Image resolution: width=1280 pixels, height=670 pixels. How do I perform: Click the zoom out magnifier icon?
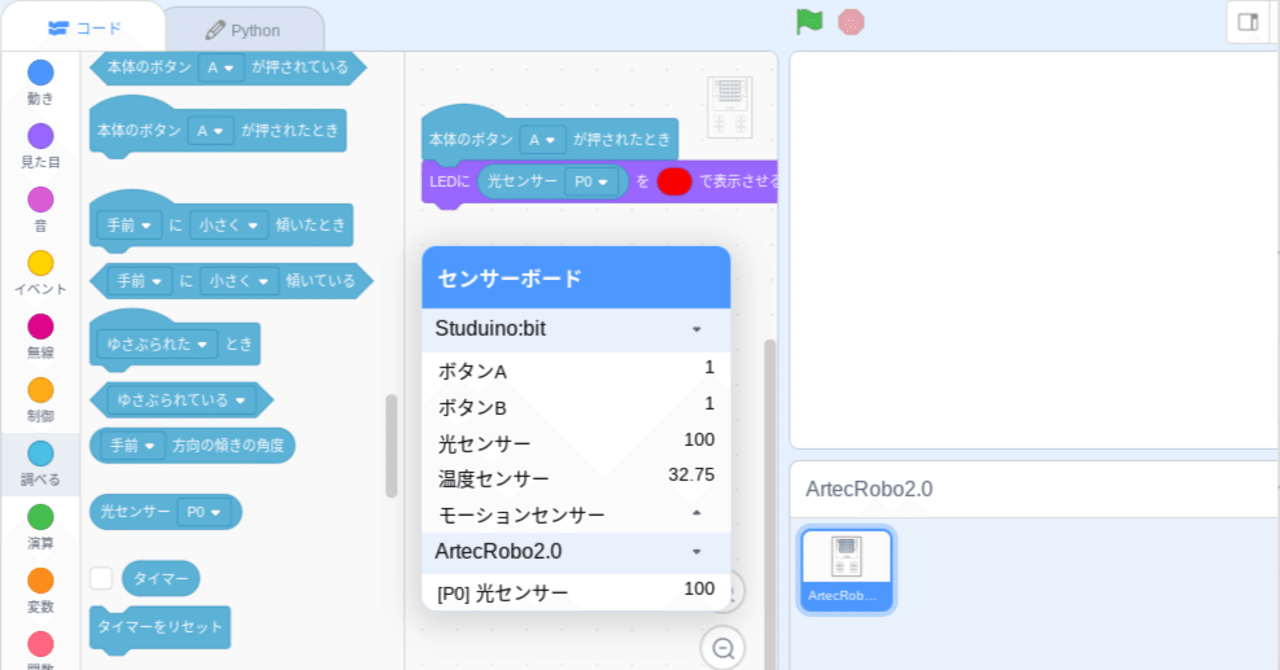pos(722,648)
